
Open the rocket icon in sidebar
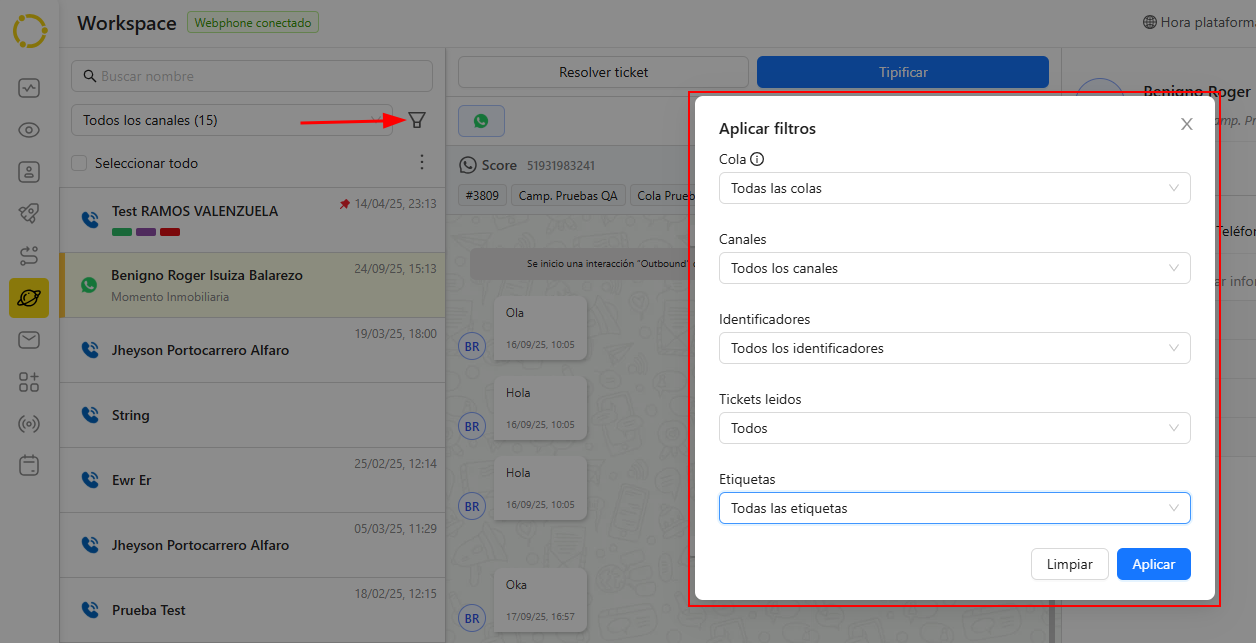coord(29,213)
